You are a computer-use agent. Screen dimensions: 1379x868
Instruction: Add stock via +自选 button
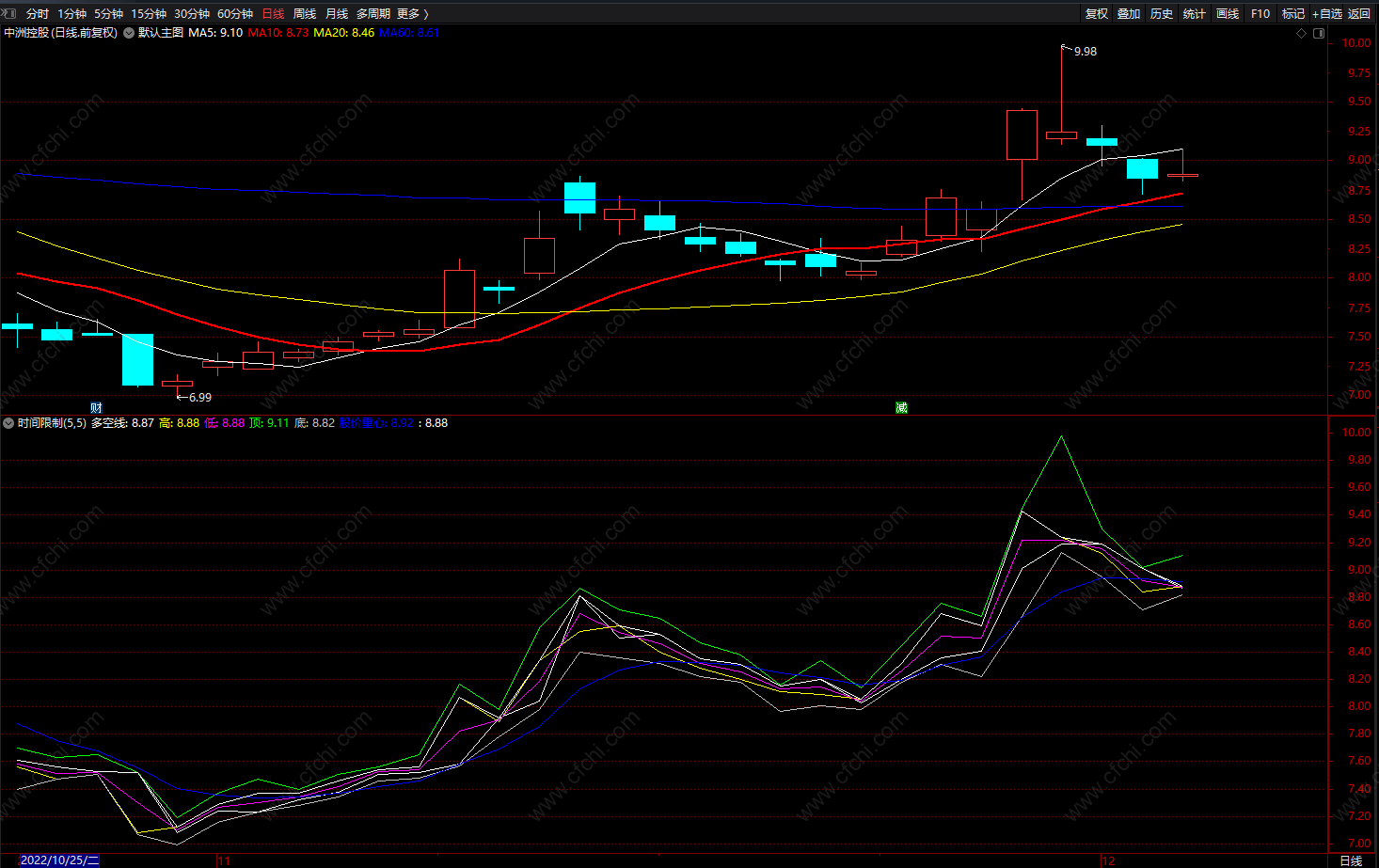[1327, 13]
